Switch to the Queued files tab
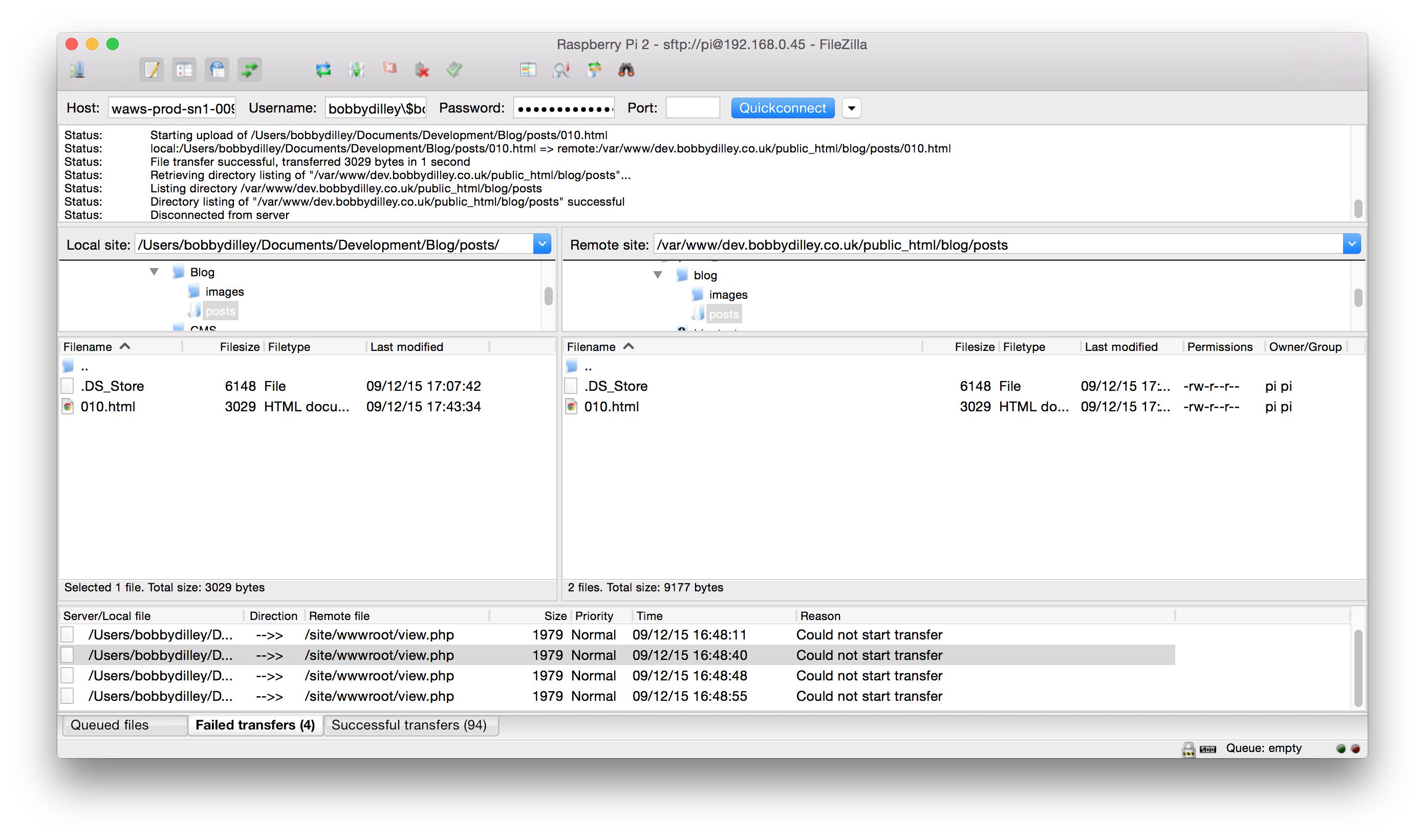Screen dimensions: 1425x840 click(124, 725)
